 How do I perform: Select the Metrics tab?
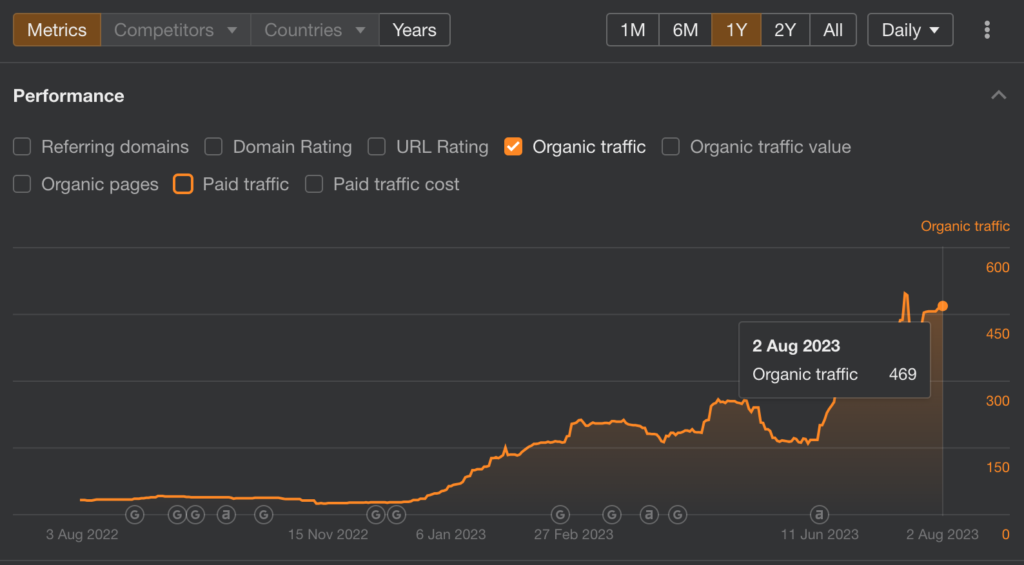coord(57,30)
